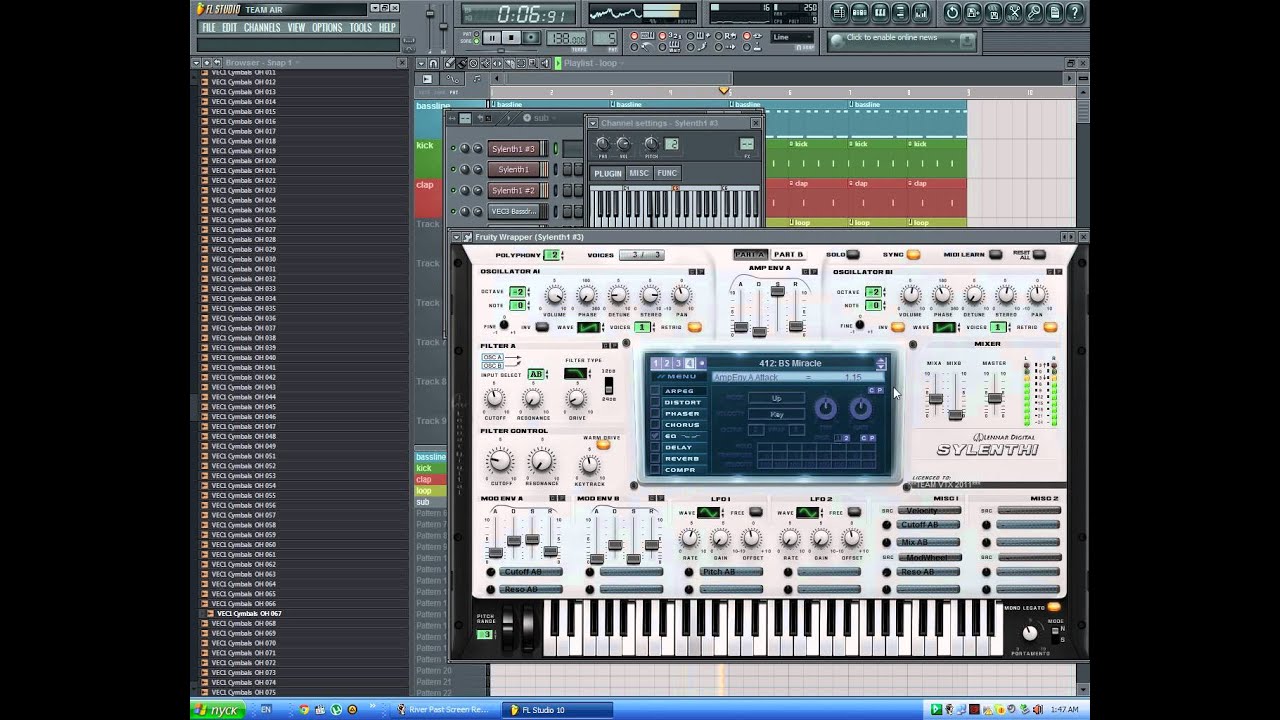Arm the record button in the transport
Viewport: 1280px width, 720px height.
[530, 38]
